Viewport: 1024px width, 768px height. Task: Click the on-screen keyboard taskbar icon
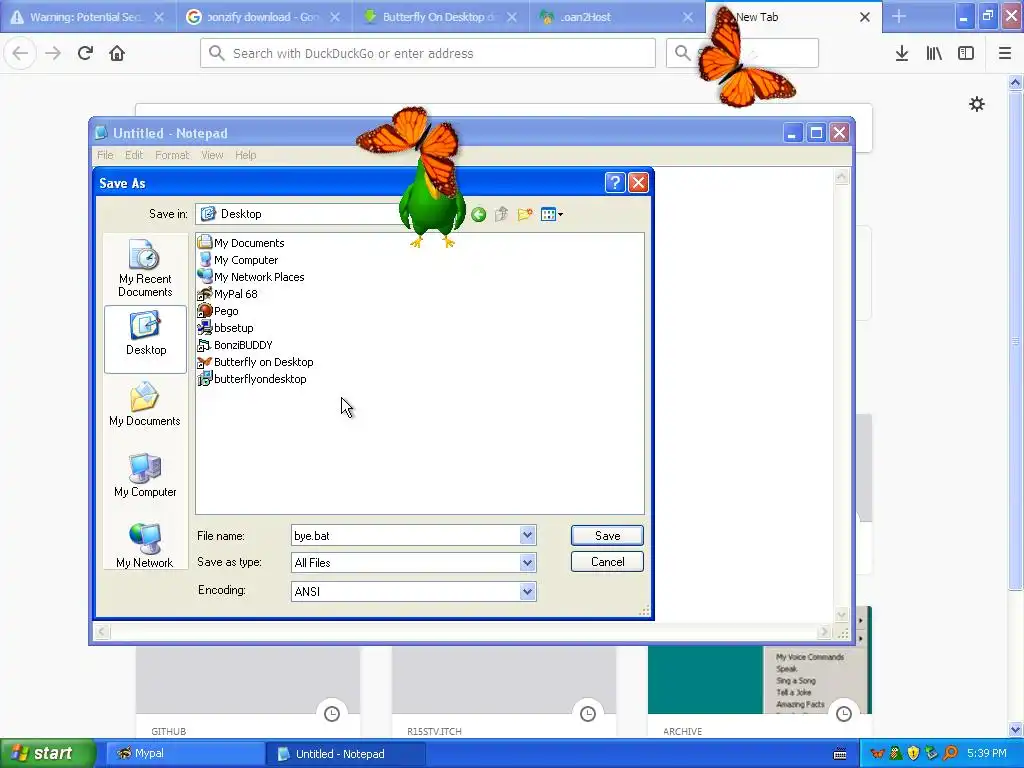840,754
